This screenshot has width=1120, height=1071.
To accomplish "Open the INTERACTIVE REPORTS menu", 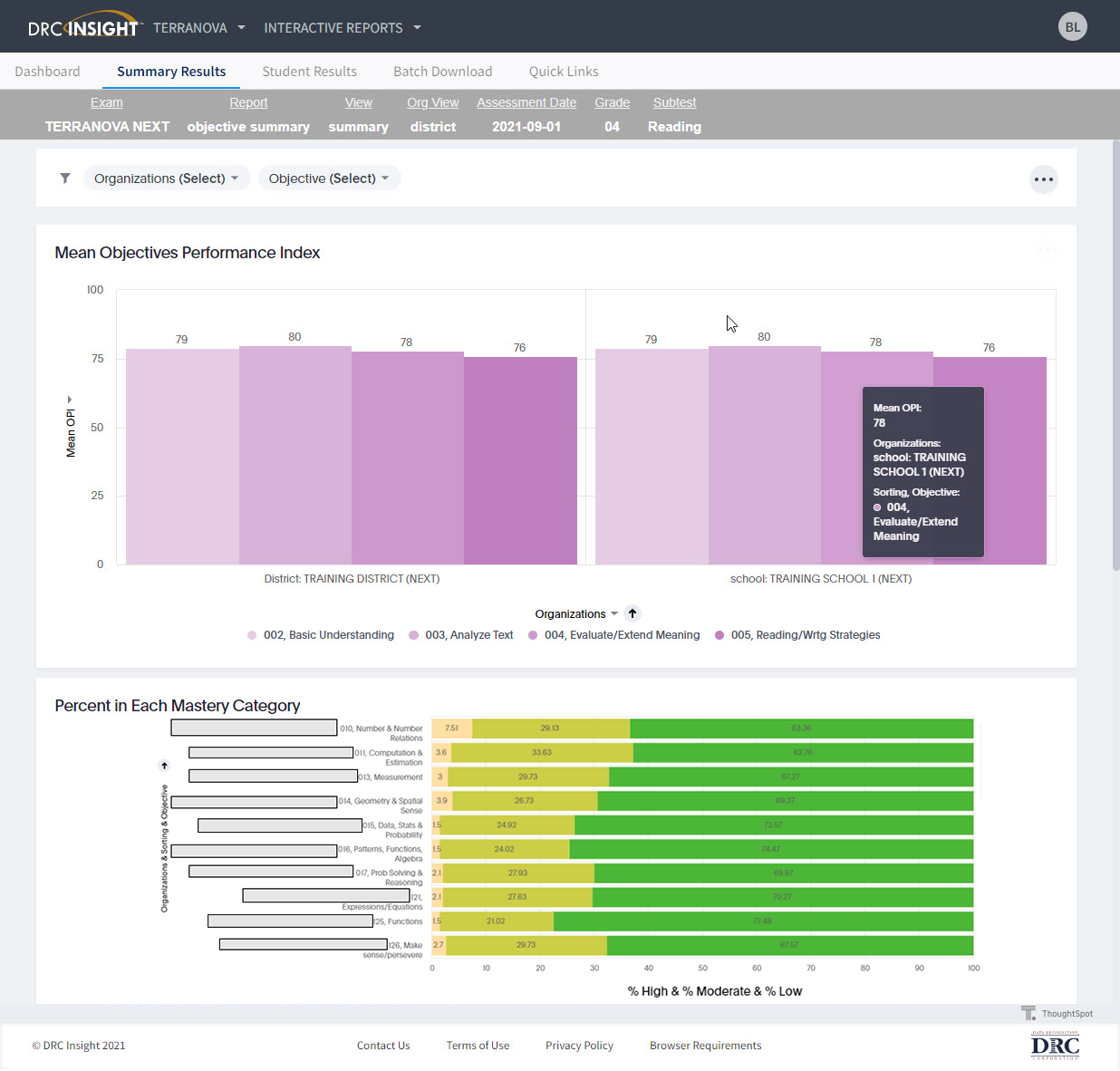I will click(x=342, y=27).
